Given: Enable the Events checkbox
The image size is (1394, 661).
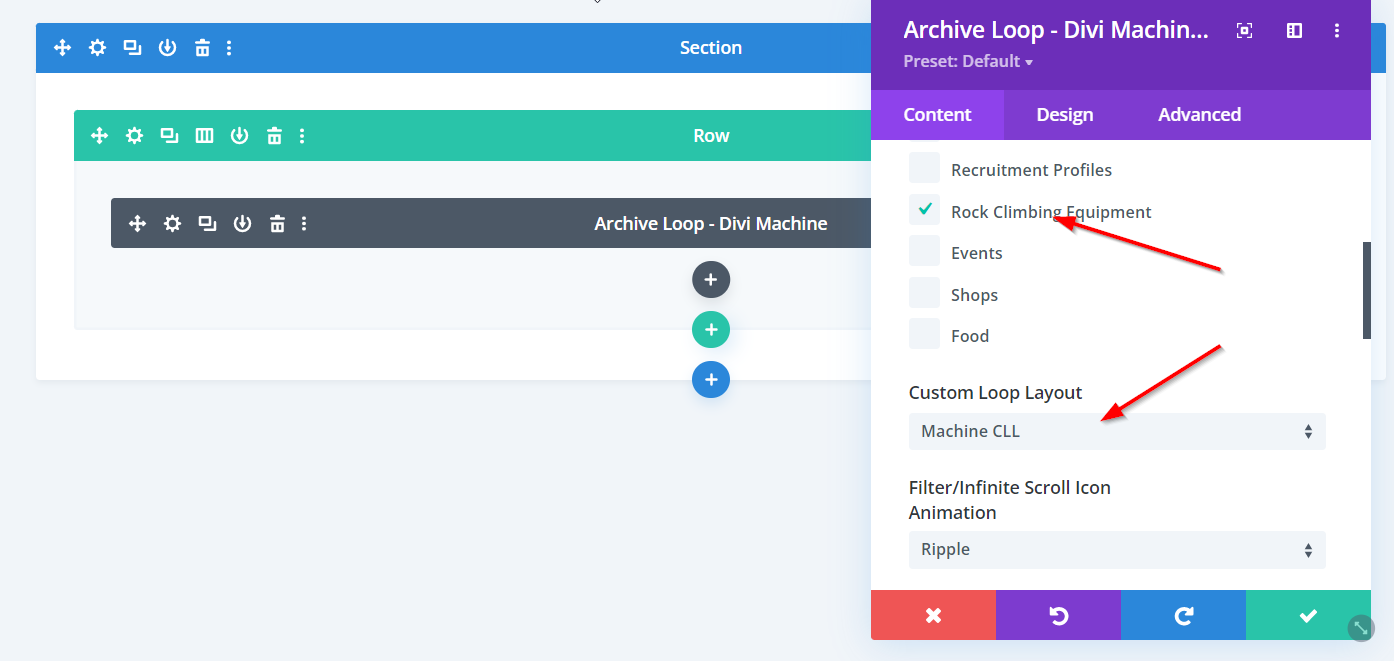Looking at the screenshot, I should click(924, 252).
